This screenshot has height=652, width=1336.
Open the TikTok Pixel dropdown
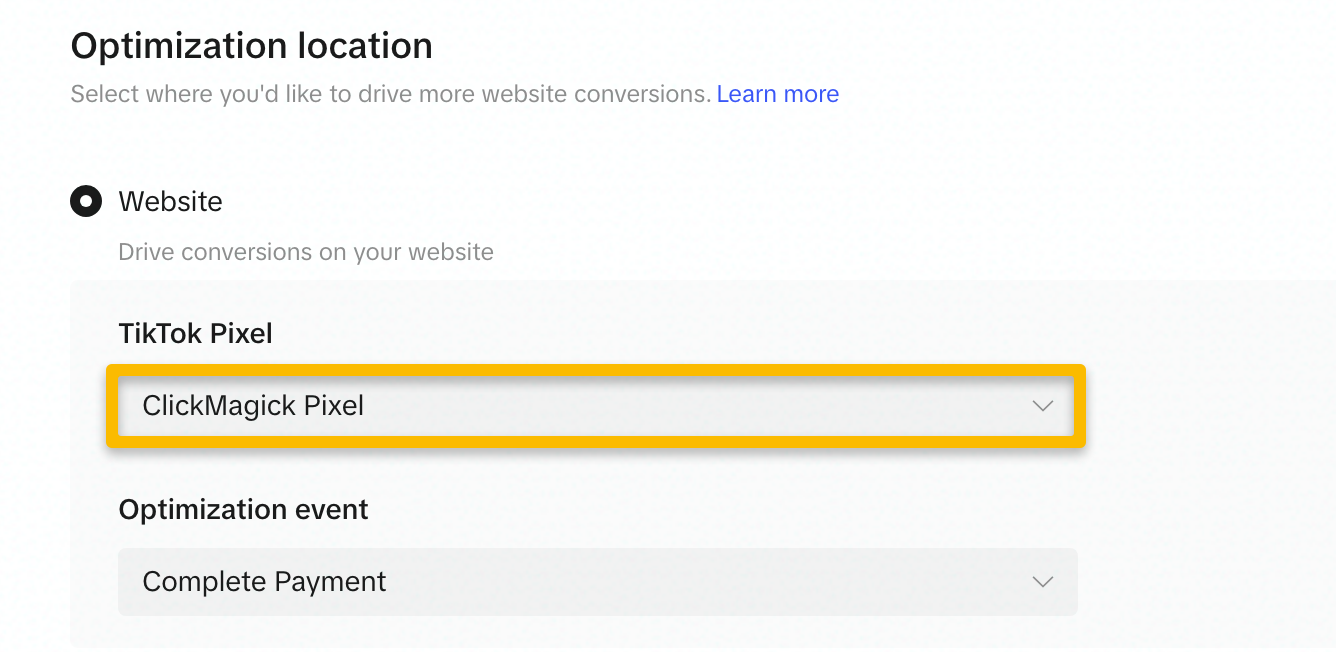(596, 406)
